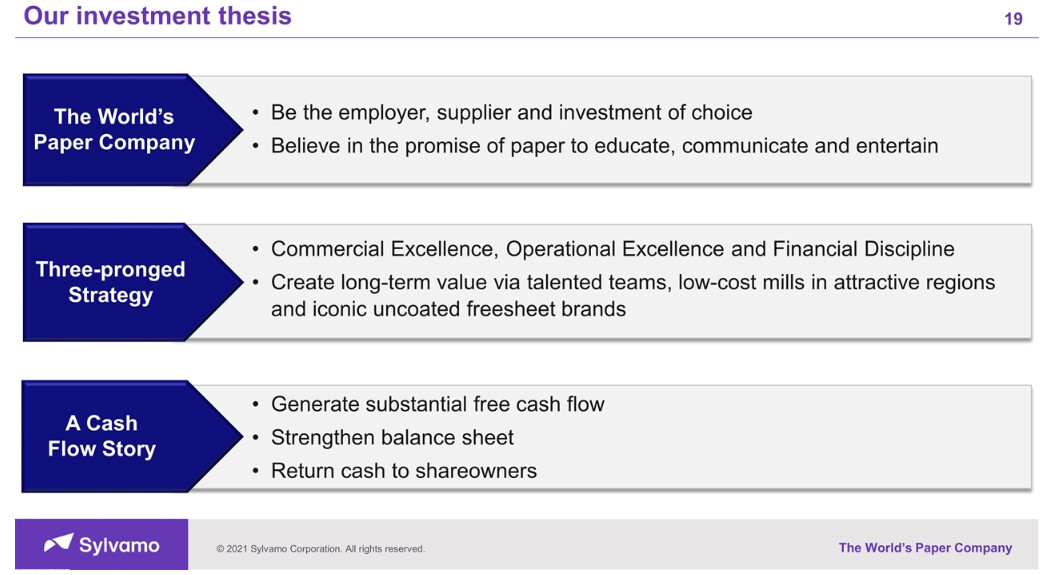Click "Generate substantial free cash flow" bullet
Viewport: 1058px width, 575px height.
[437, 404]
